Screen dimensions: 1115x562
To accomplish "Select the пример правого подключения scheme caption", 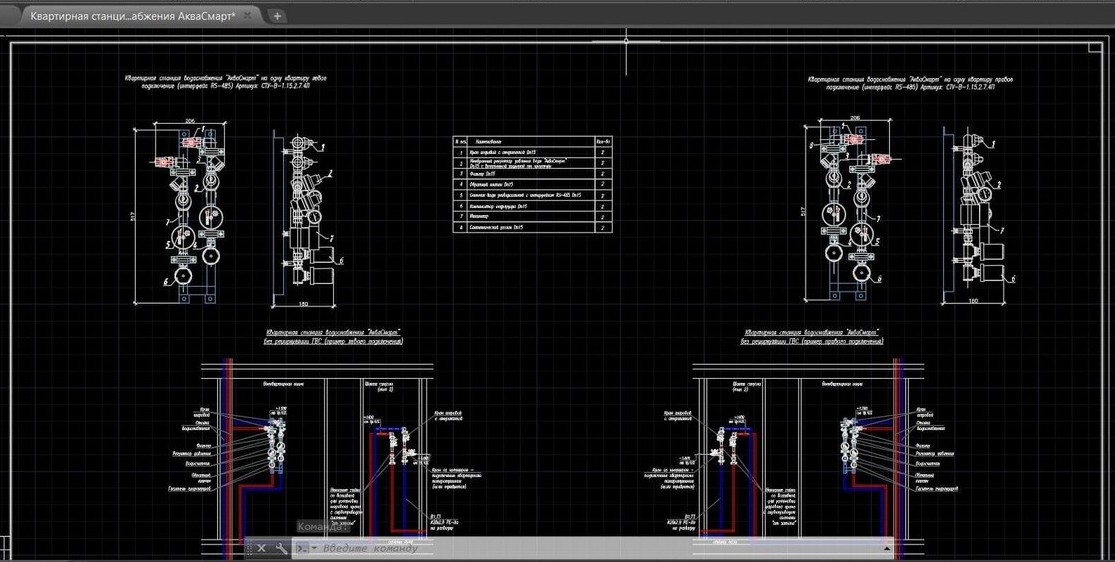I will 811,336.
